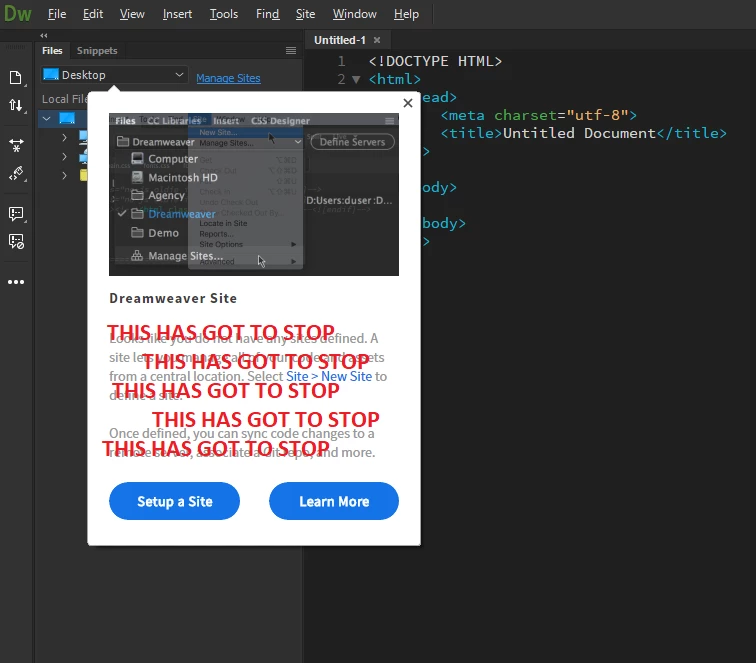Click the Learn More button
The height and width of the screenshot is (663, 756).
coord(334,501)
